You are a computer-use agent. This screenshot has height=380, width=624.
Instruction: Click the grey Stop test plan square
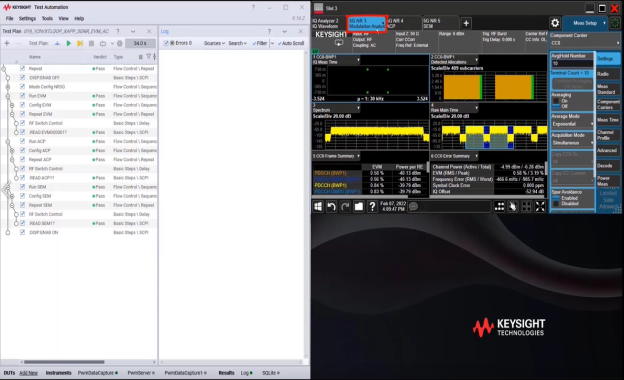click(92, 43)
